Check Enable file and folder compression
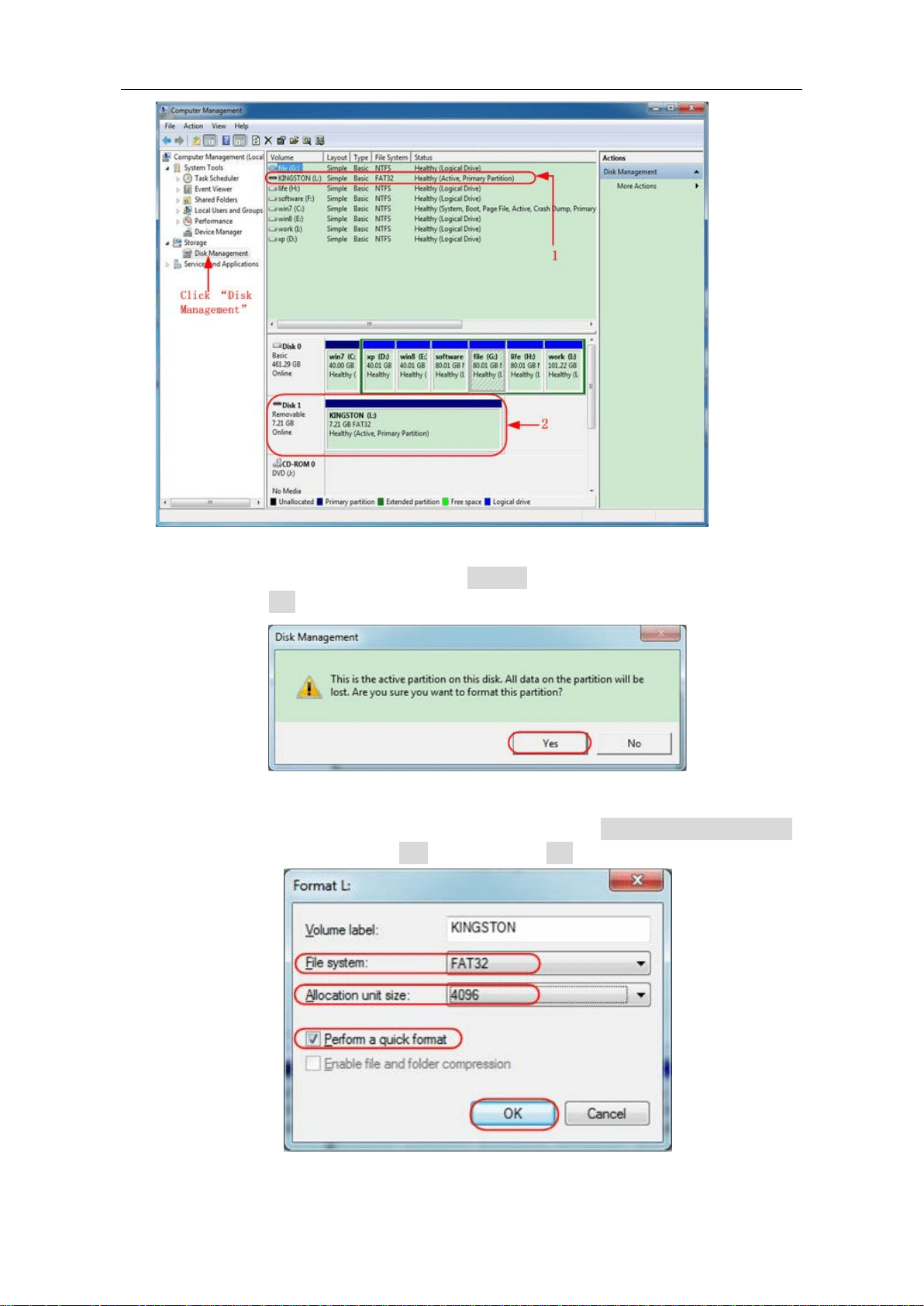 [313, 1063]
